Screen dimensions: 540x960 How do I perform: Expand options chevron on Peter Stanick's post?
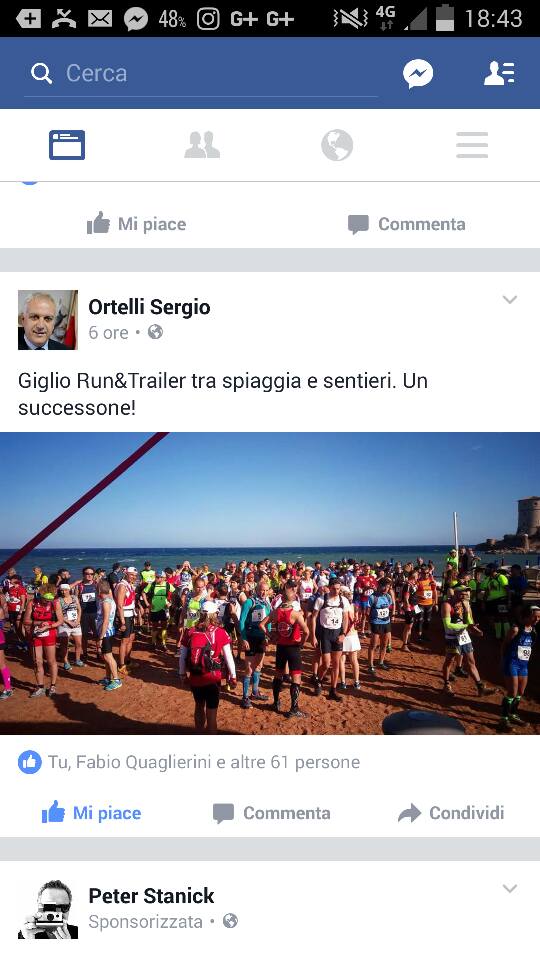[509, 888]
